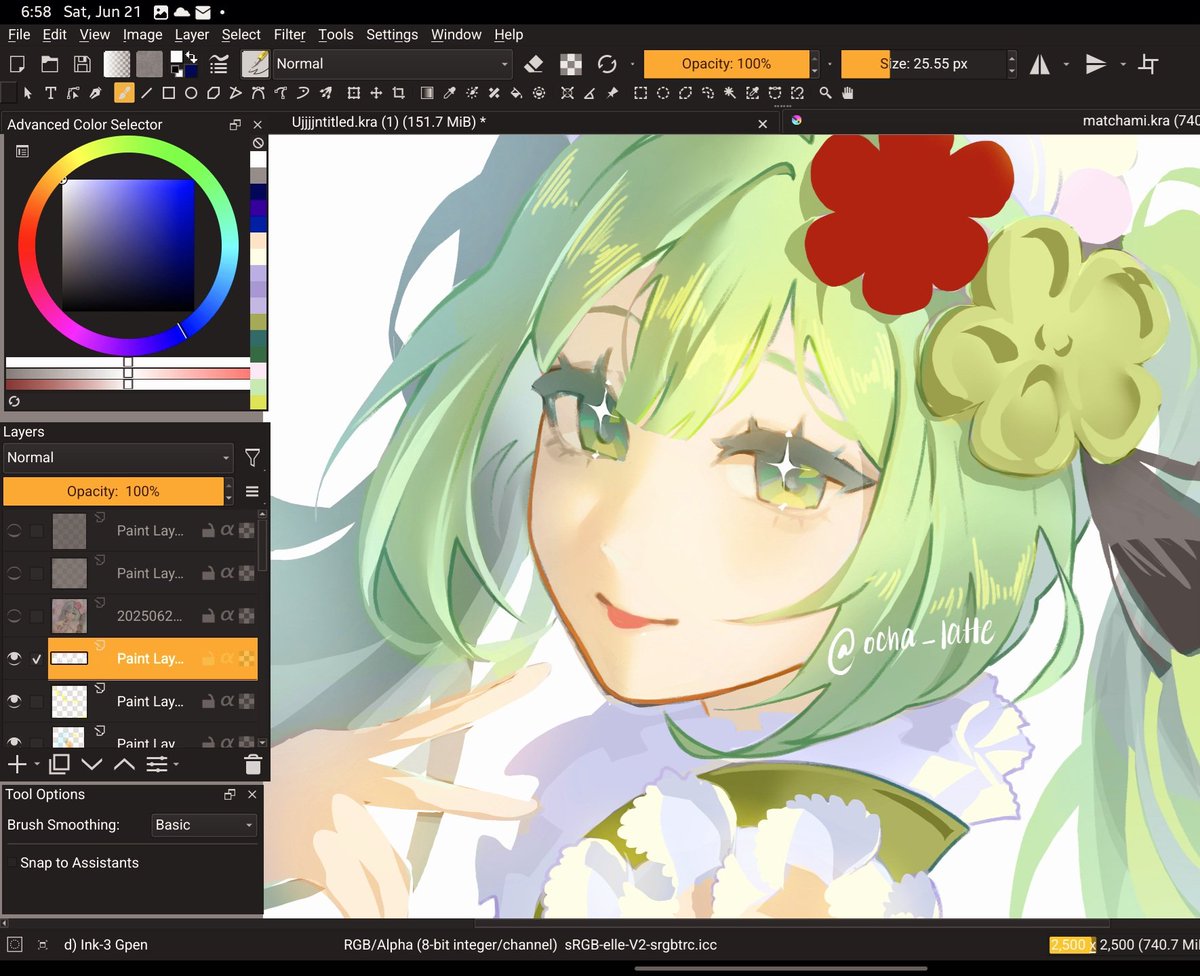Click the Opacity: 100% toolbar control
This screenshot has height=976, width=1200.
727,63
